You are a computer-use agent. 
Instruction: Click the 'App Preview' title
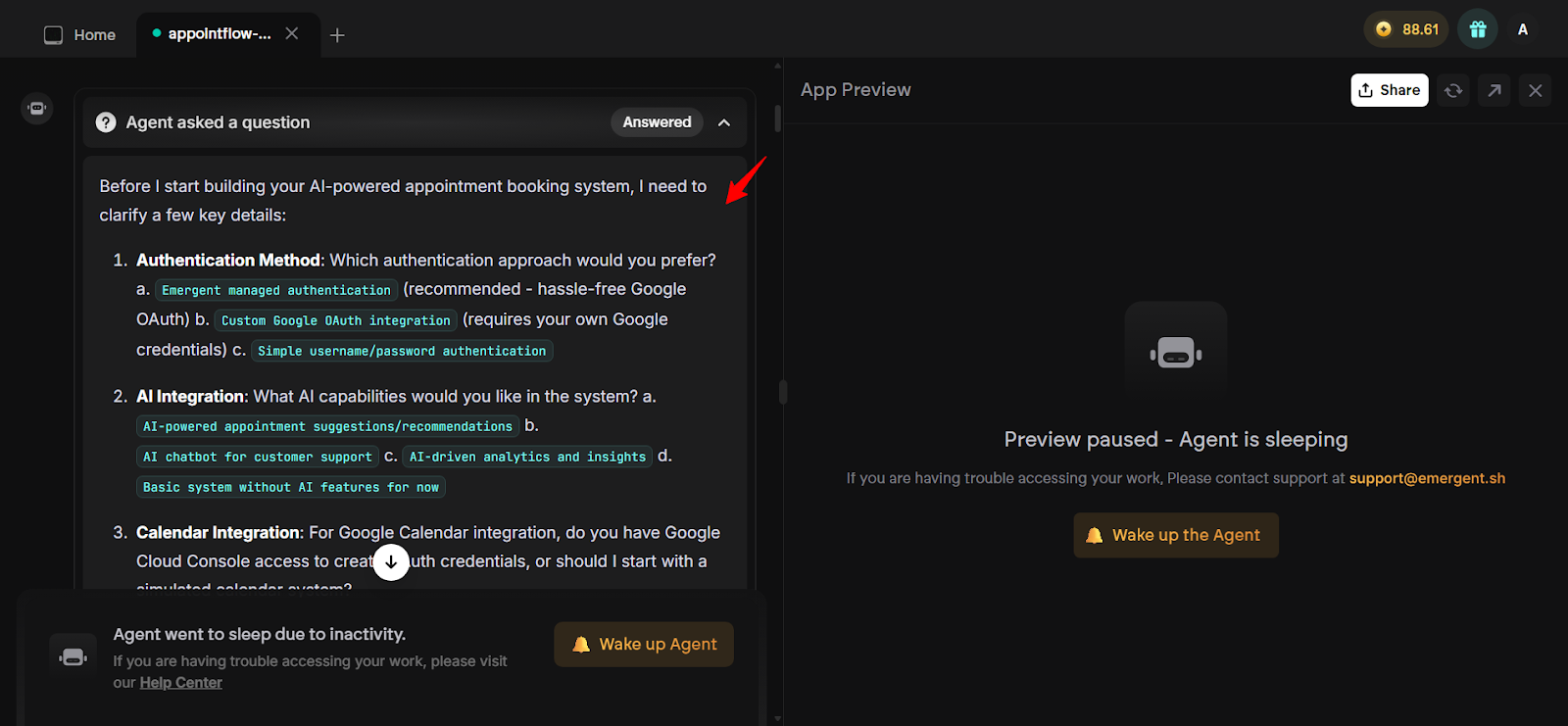(x=856, y=89)
